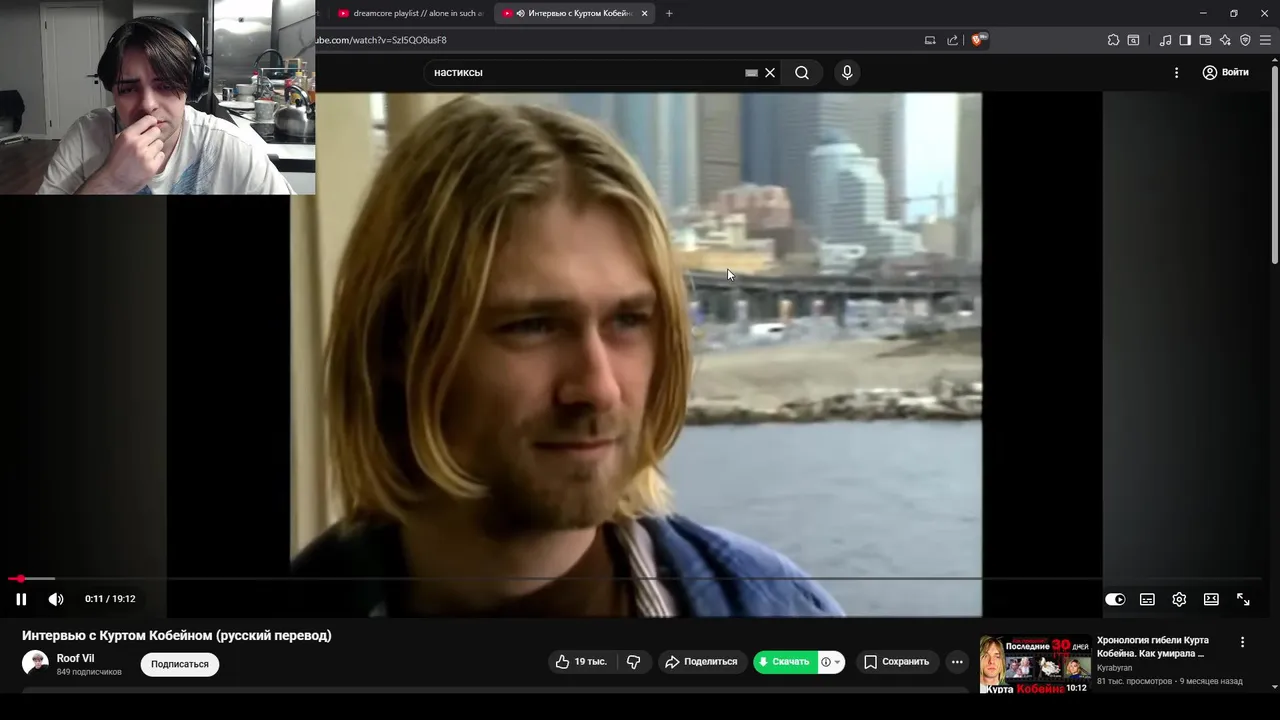Screen dimensions: 1280x720
Task: Open the Roof Vil channel avatar
Action: tap(35, 664)
